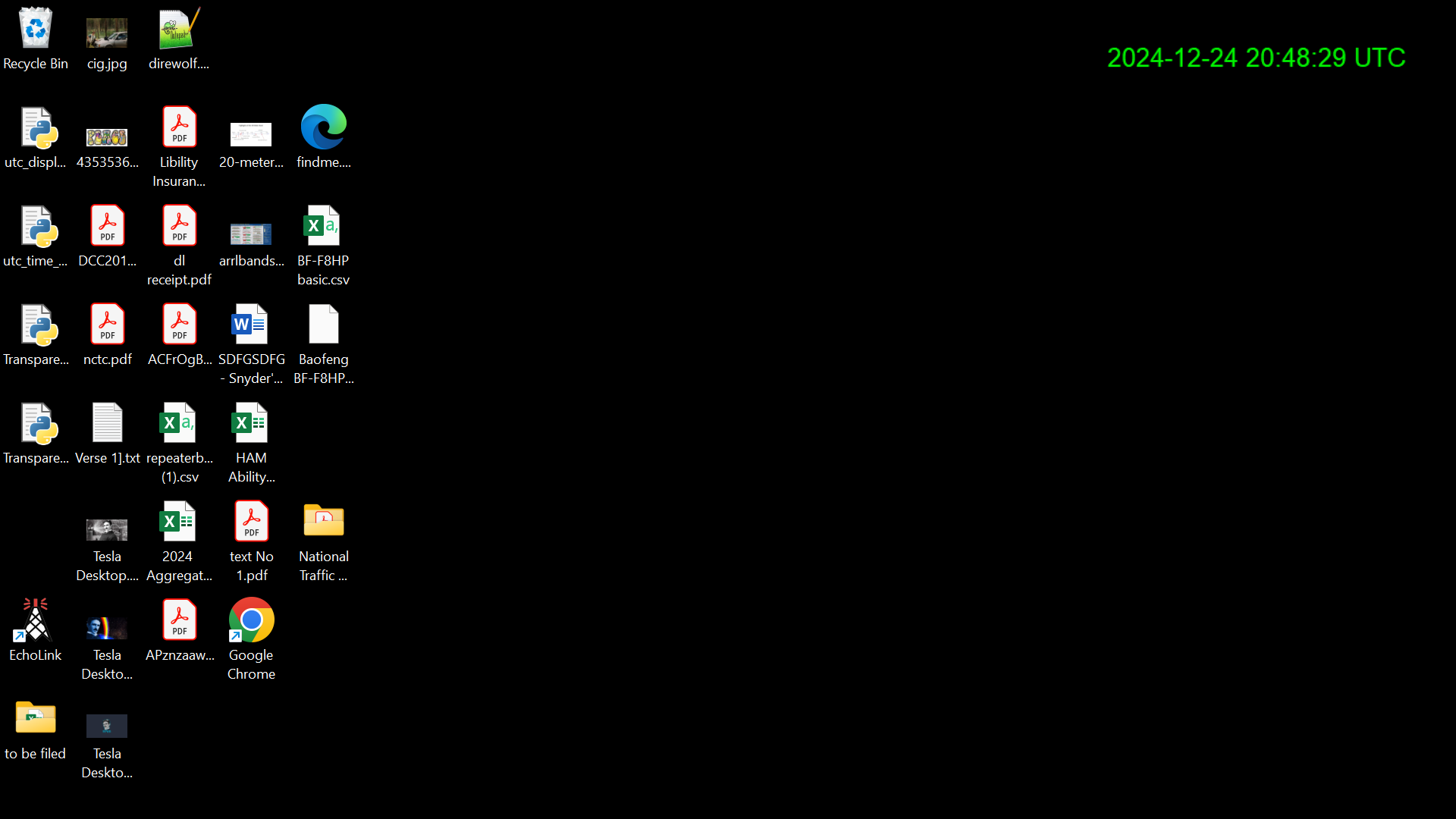
Task: Click the BF-F8HP basic.csv file
Action: 324,246
